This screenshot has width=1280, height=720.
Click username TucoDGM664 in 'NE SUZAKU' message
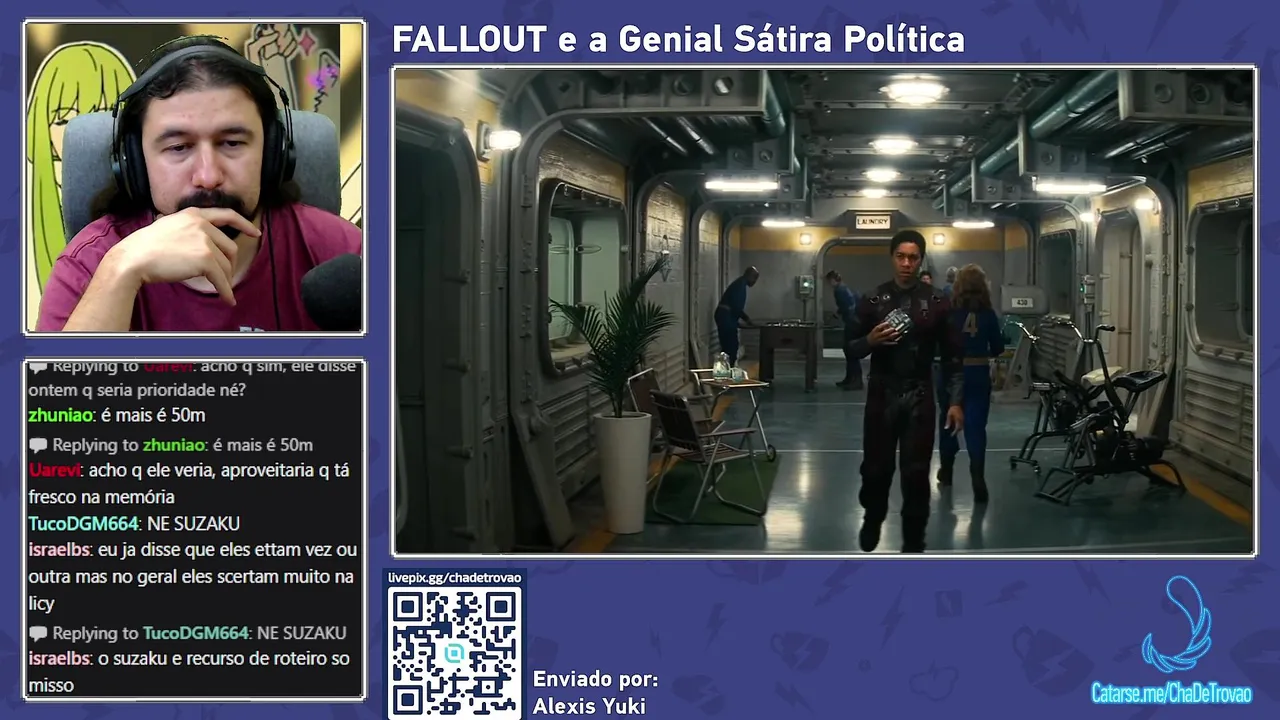83,524
